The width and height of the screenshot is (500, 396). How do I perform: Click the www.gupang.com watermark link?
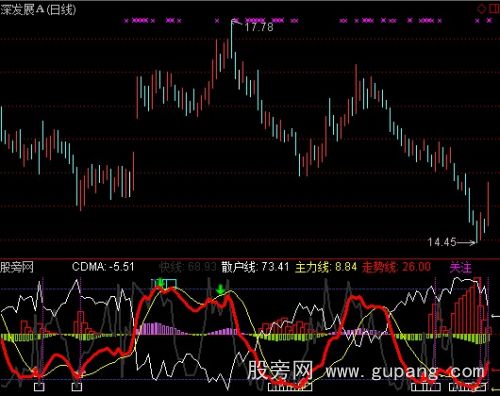point(405,371)
